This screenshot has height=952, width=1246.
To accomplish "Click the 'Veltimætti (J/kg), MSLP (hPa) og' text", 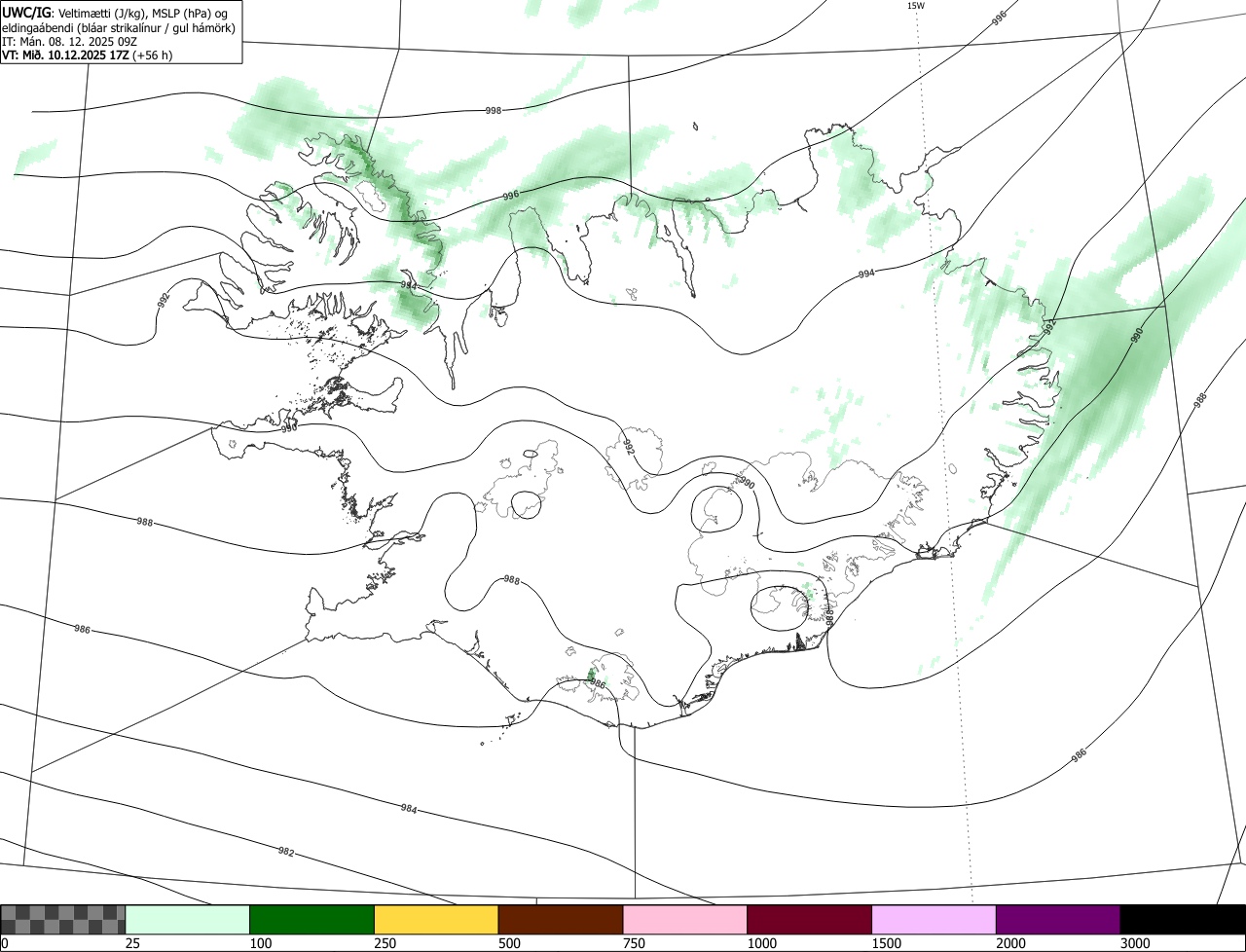I will pyautogui.click(x=144, y=13).
